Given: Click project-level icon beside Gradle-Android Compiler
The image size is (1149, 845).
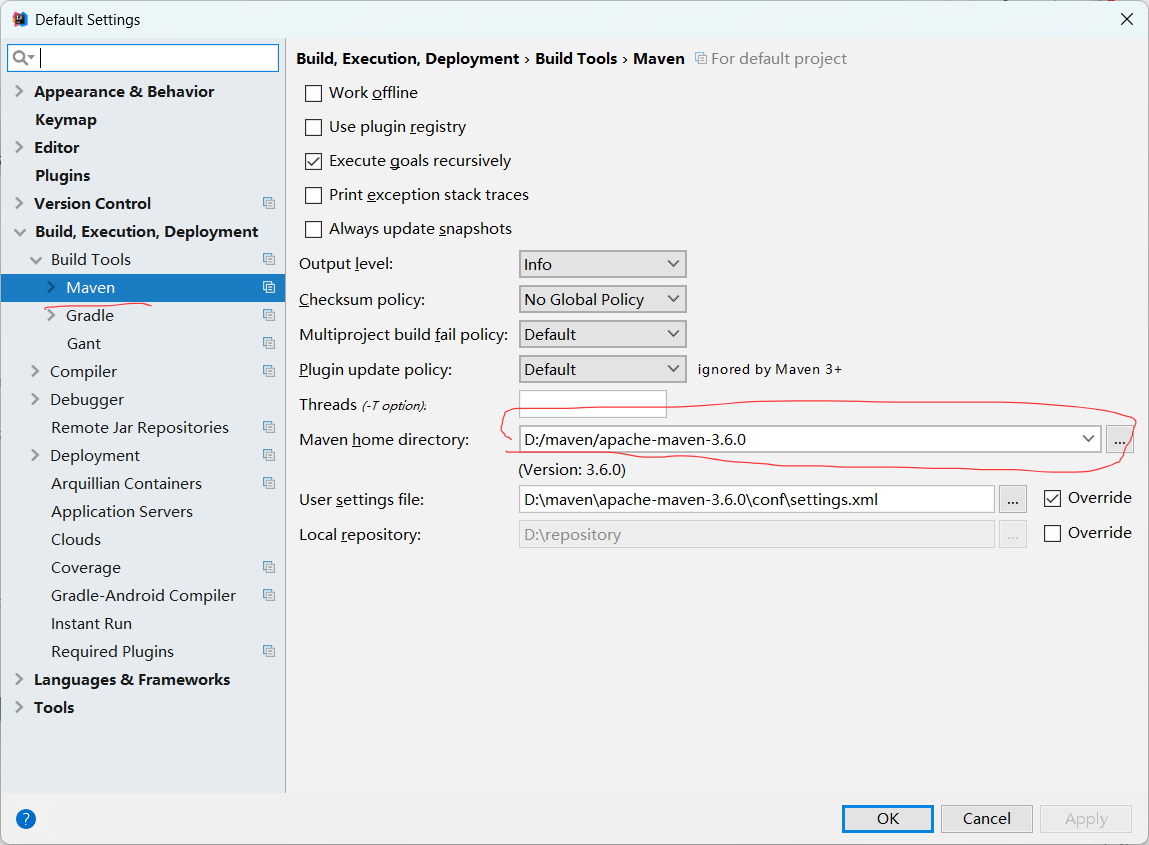Looking at the screenshot, I should [x=269, y=595].
